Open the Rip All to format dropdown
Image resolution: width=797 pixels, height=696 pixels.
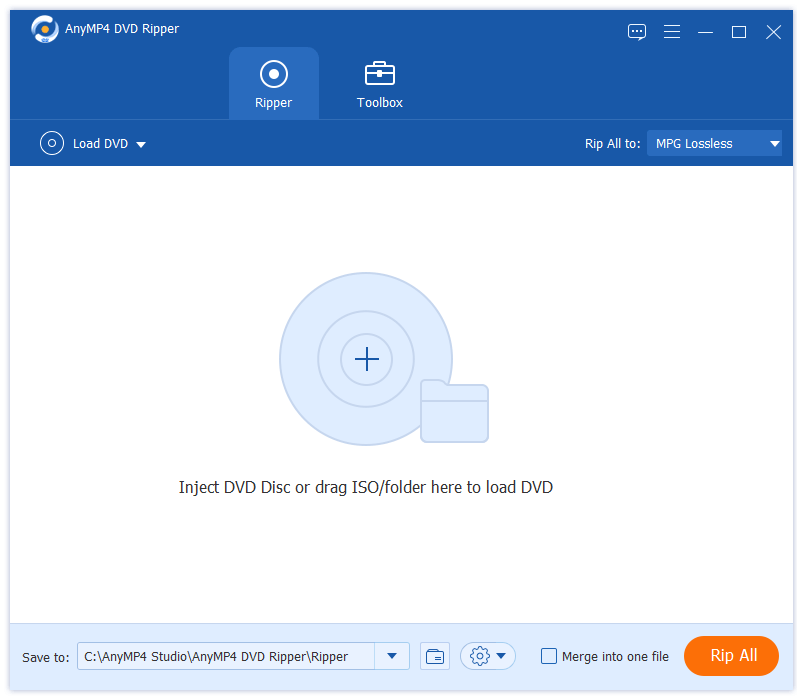pos(714,143)
